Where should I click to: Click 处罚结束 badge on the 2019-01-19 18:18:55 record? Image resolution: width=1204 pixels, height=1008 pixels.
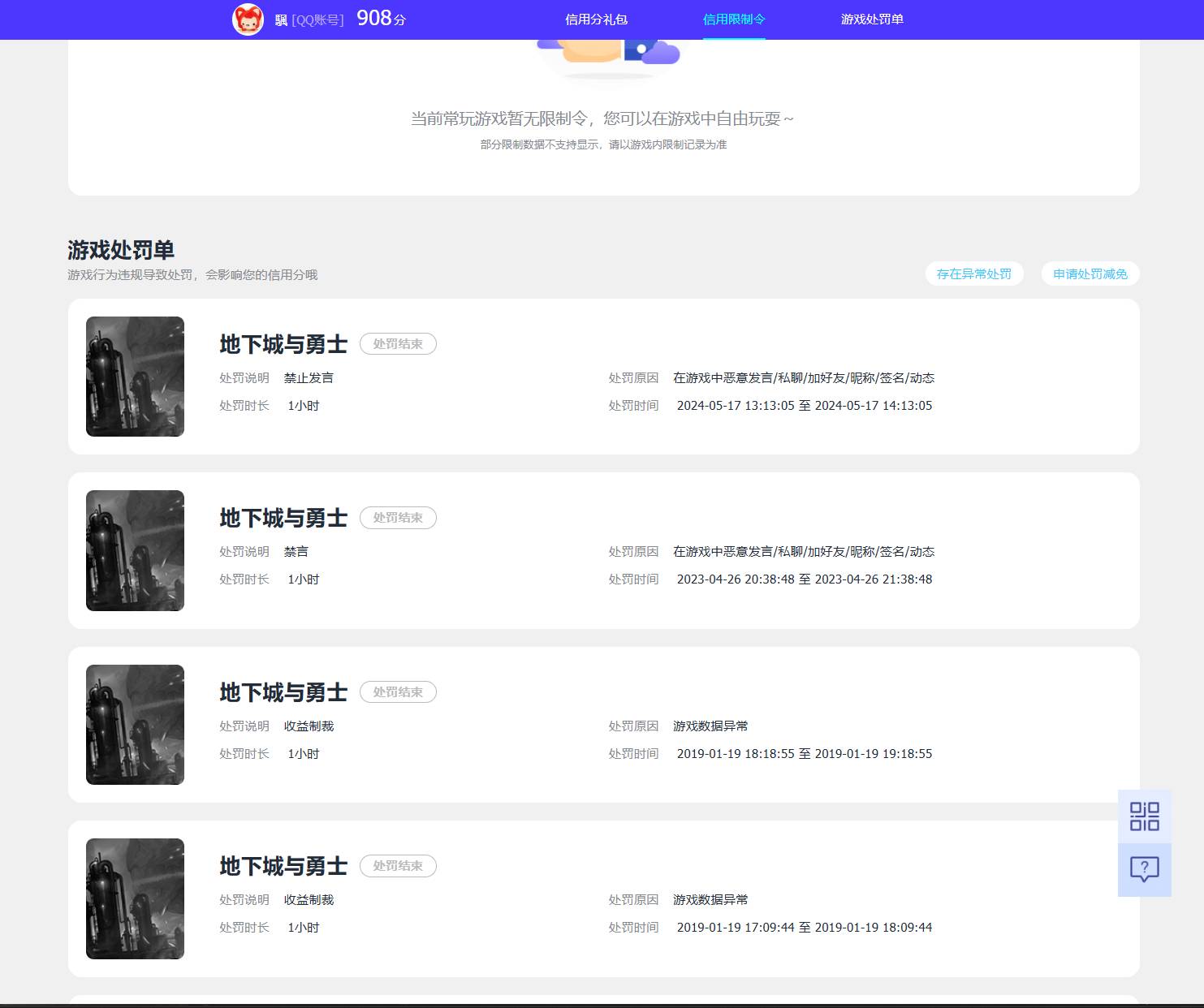tap(398, 692)
